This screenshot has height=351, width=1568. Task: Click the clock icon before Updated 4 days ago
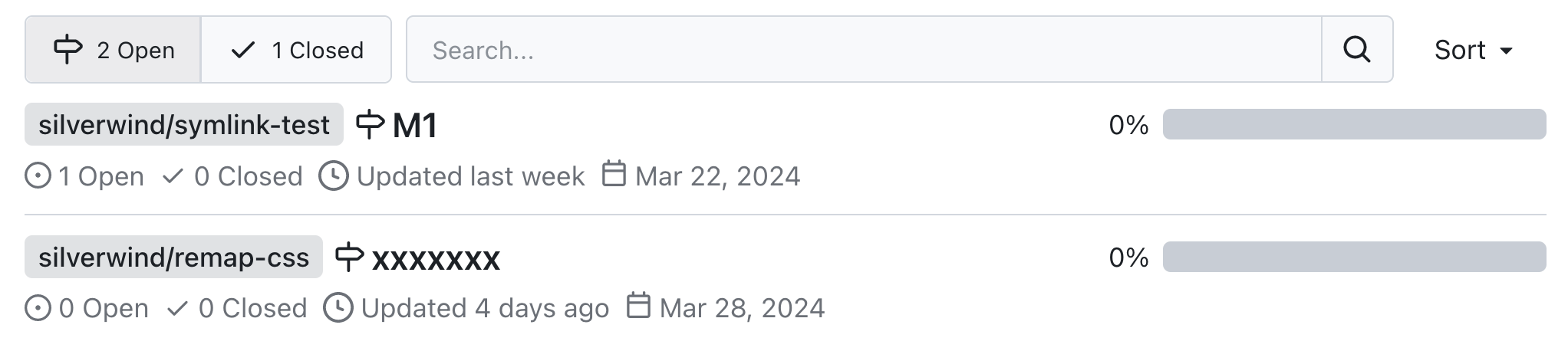pyautogui.click(x=338, y=308)
